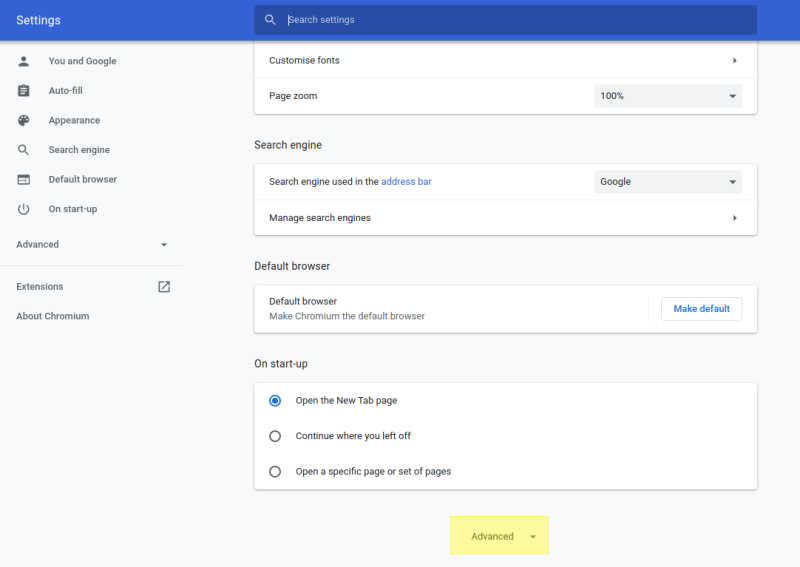800x567 pixels.
Task: Select the Open the New Tab page radio button
Action: (275, 401)
